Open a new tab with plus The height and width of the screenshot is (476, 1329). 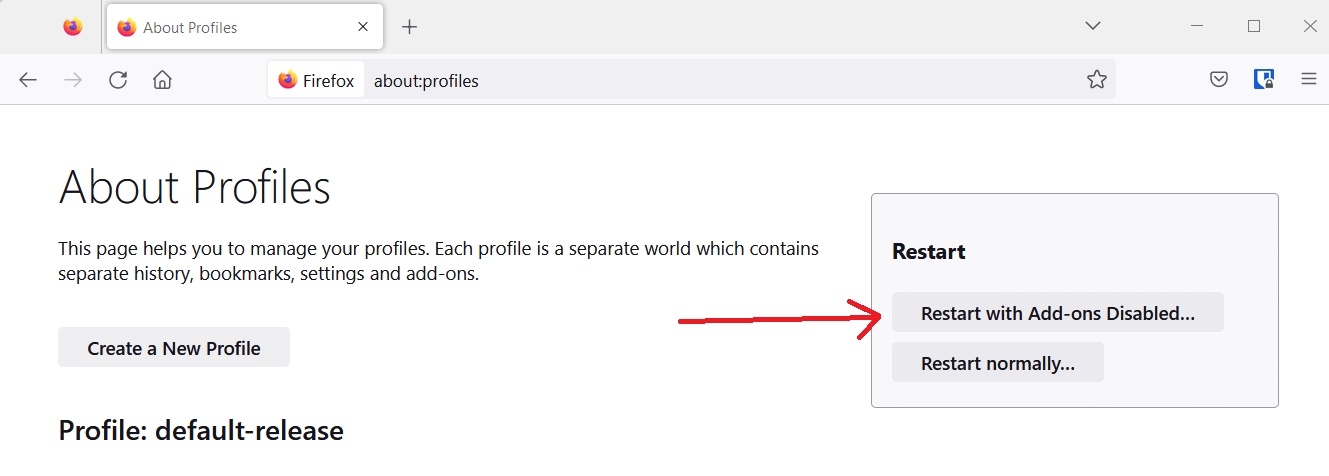click(x=409, y=27)
